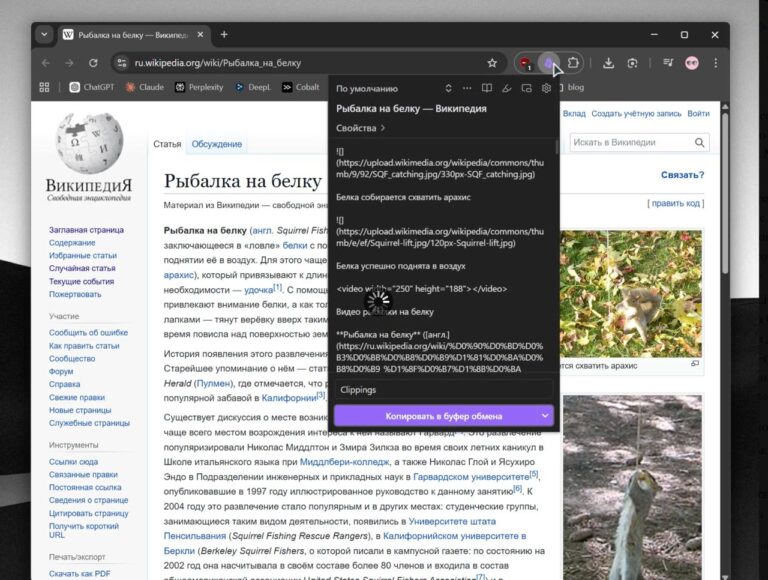Click the удочка article link

(259, 290)
